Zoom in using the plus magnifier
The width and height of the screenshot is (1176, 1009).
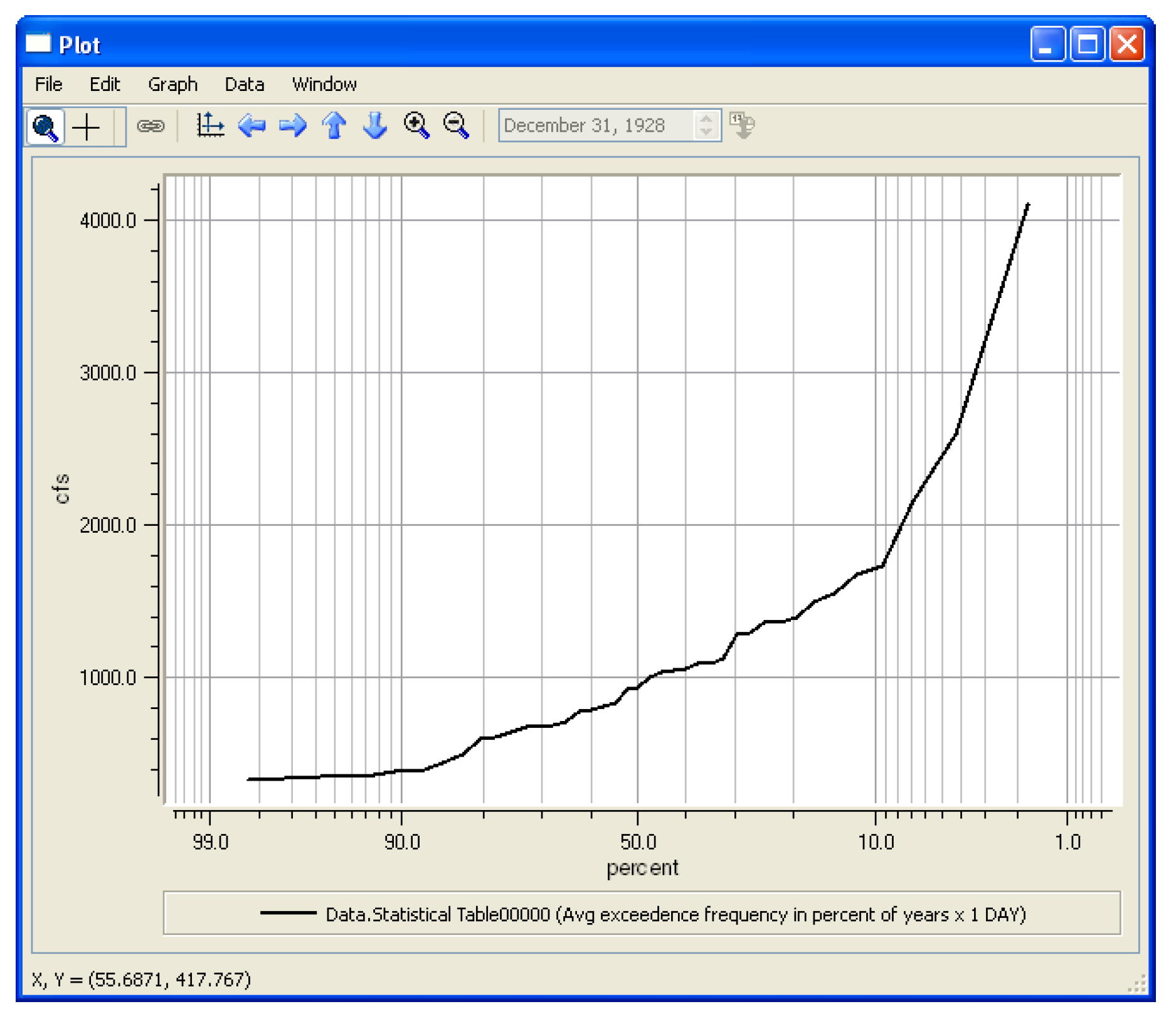tap(416, 126)
